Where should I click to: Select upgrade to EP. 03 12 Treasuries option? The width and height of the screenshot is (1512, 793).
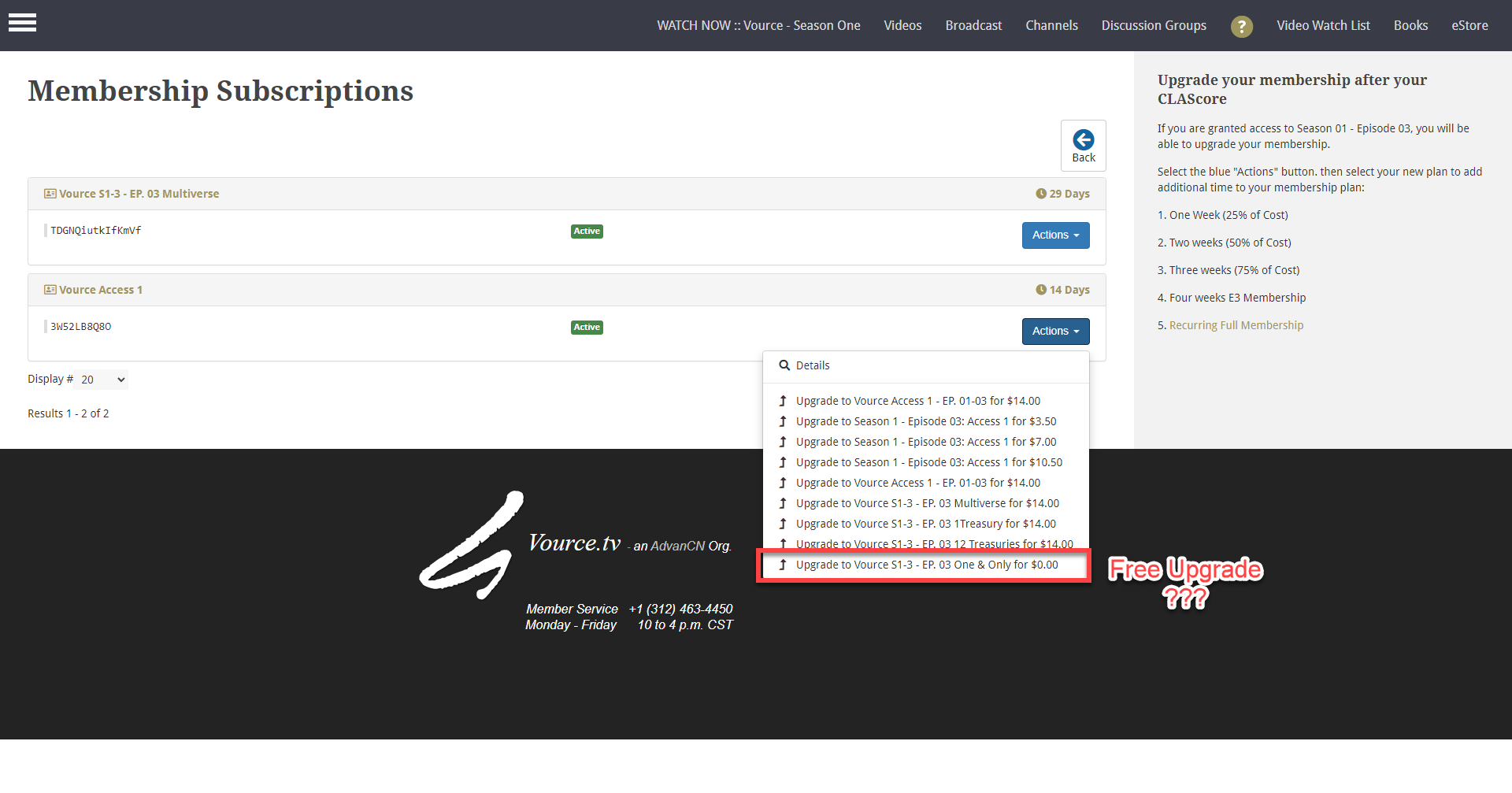coord(925,543)
